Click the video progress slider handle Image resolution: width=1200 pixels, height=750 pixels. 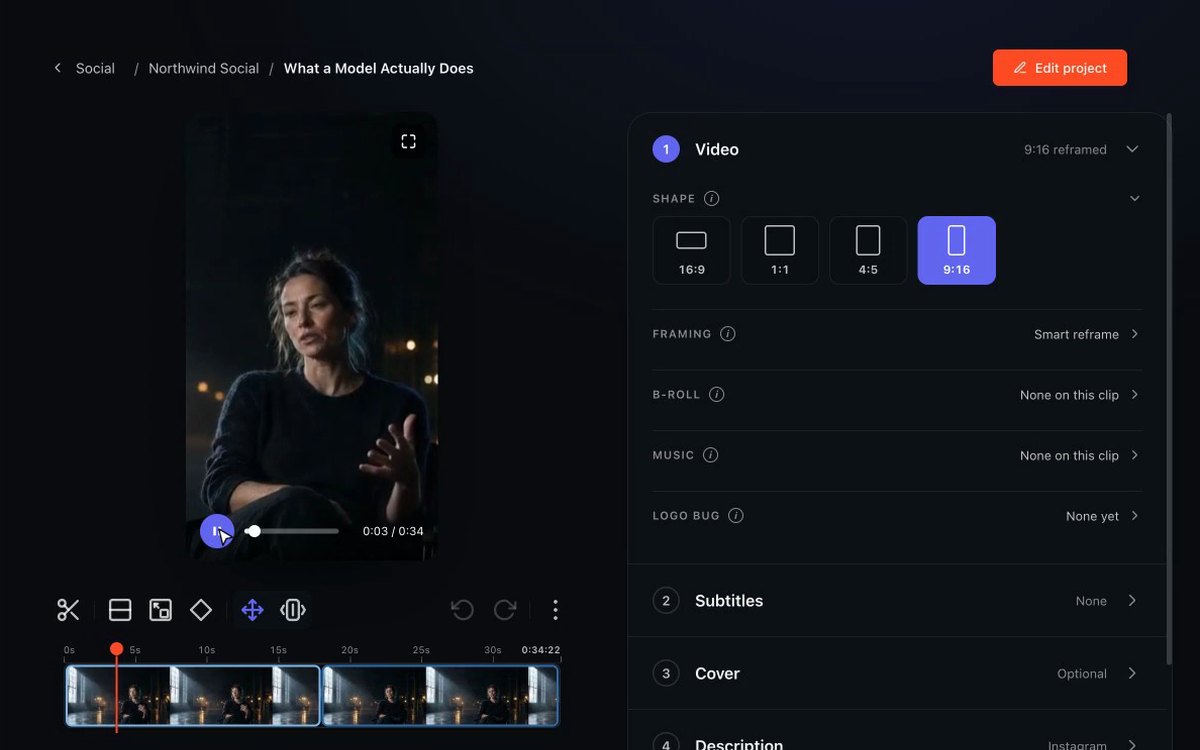pos(254,531)
